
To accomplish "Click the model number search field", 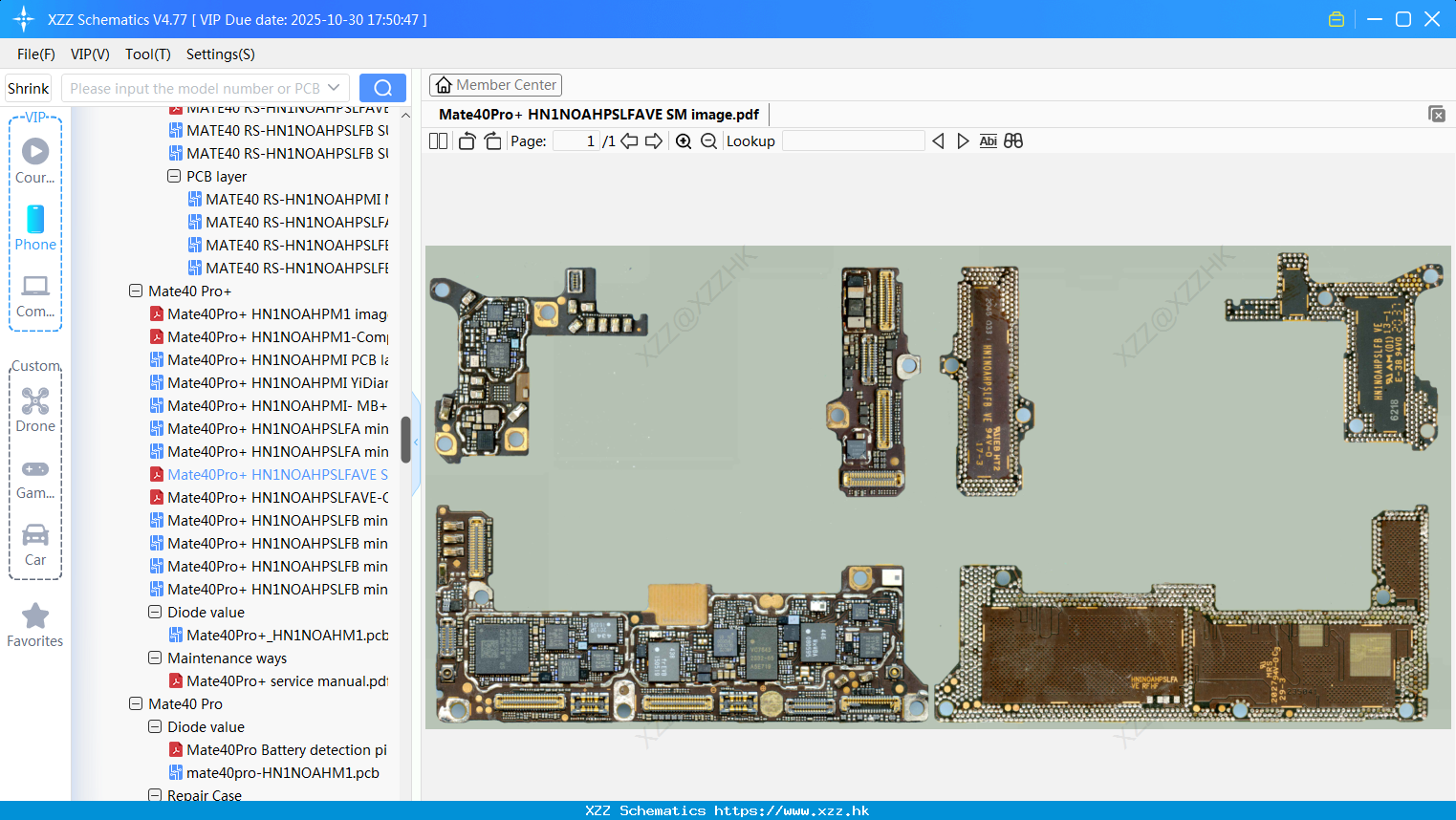I will (x=196, y=88).
